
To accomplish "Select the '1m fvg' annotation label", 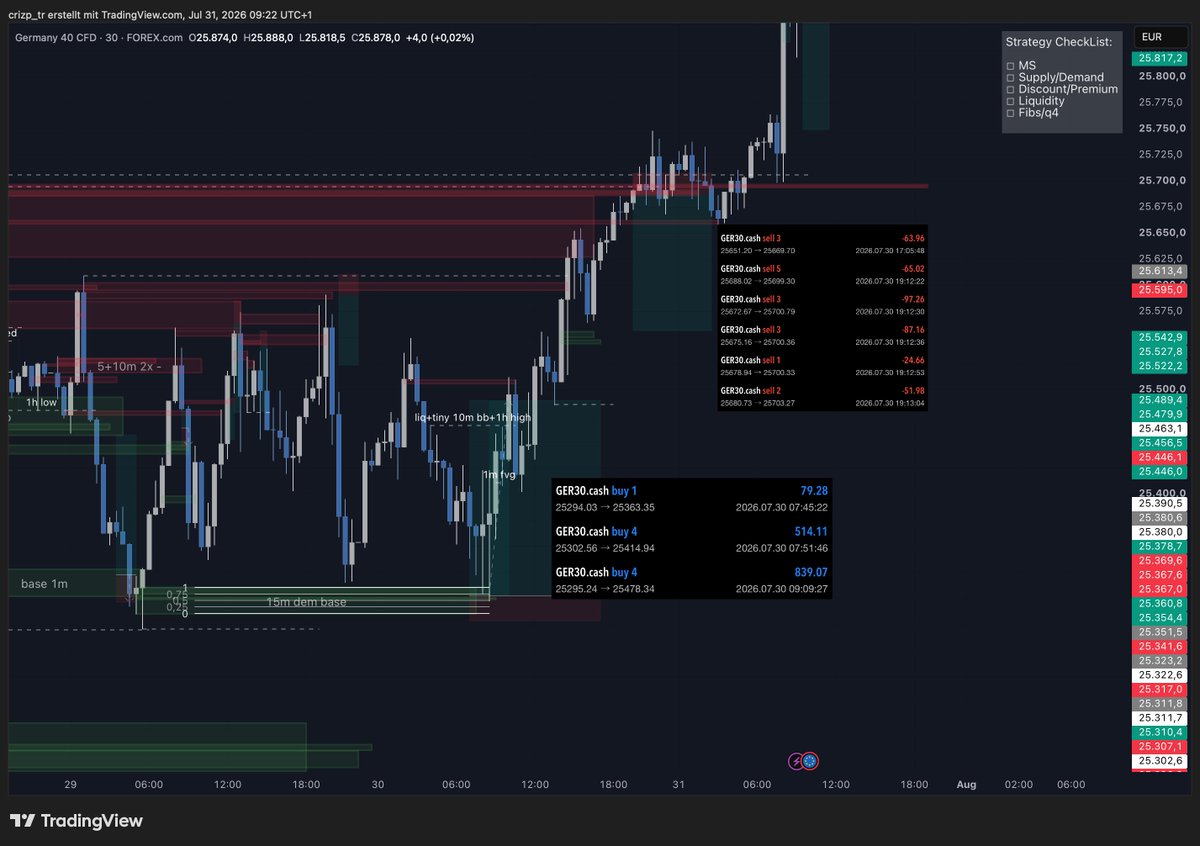I will (499, 475).
